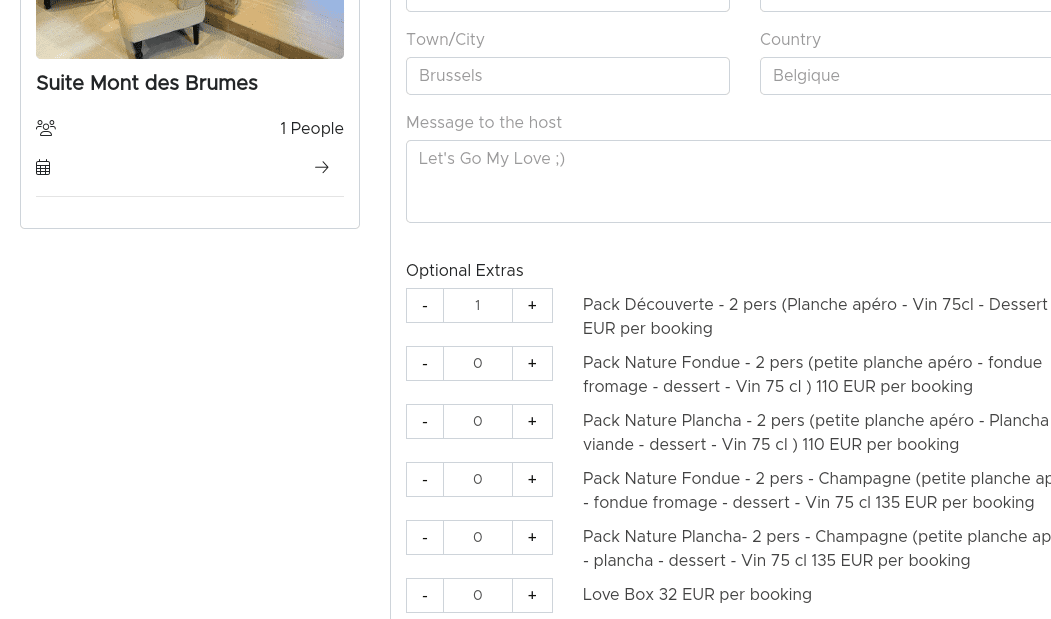Add Pack Nature Plancha Champagne 135 EUR
Viewport: 1051px width, 619px height.
(x=532, y=537)
